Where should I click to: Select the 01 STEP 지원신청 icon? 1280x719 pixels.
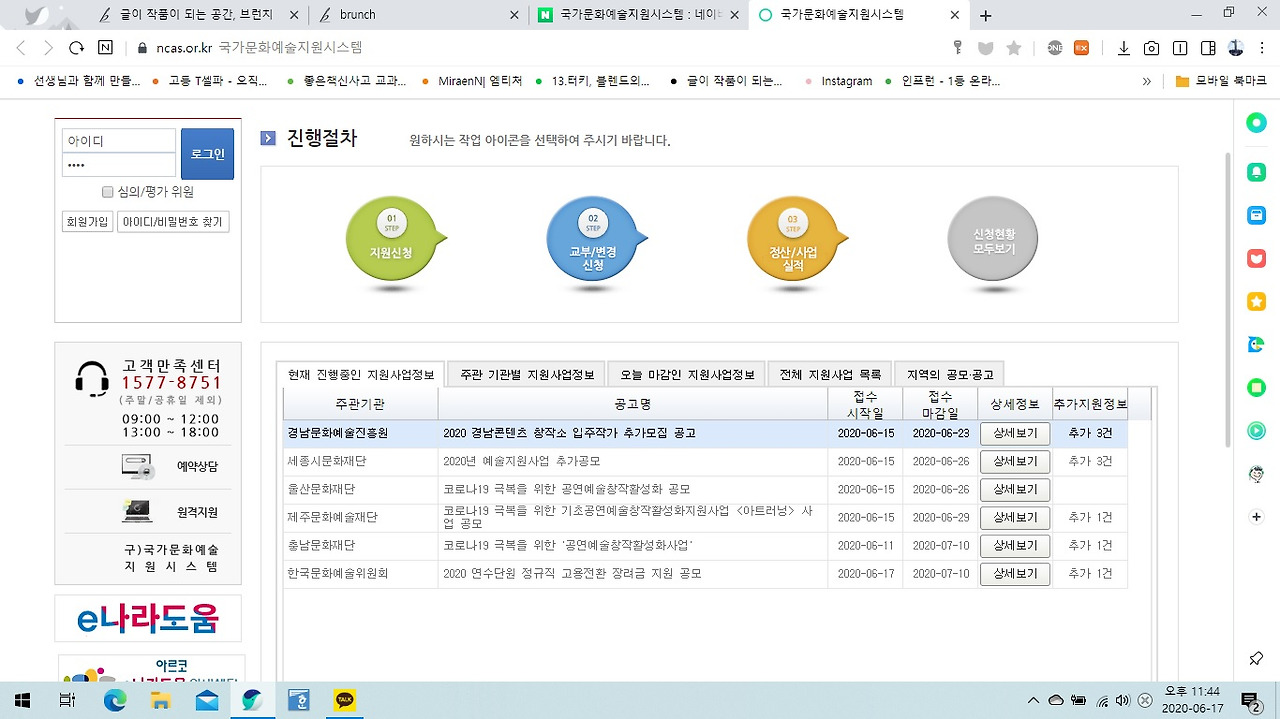click(x=392, y=240)
